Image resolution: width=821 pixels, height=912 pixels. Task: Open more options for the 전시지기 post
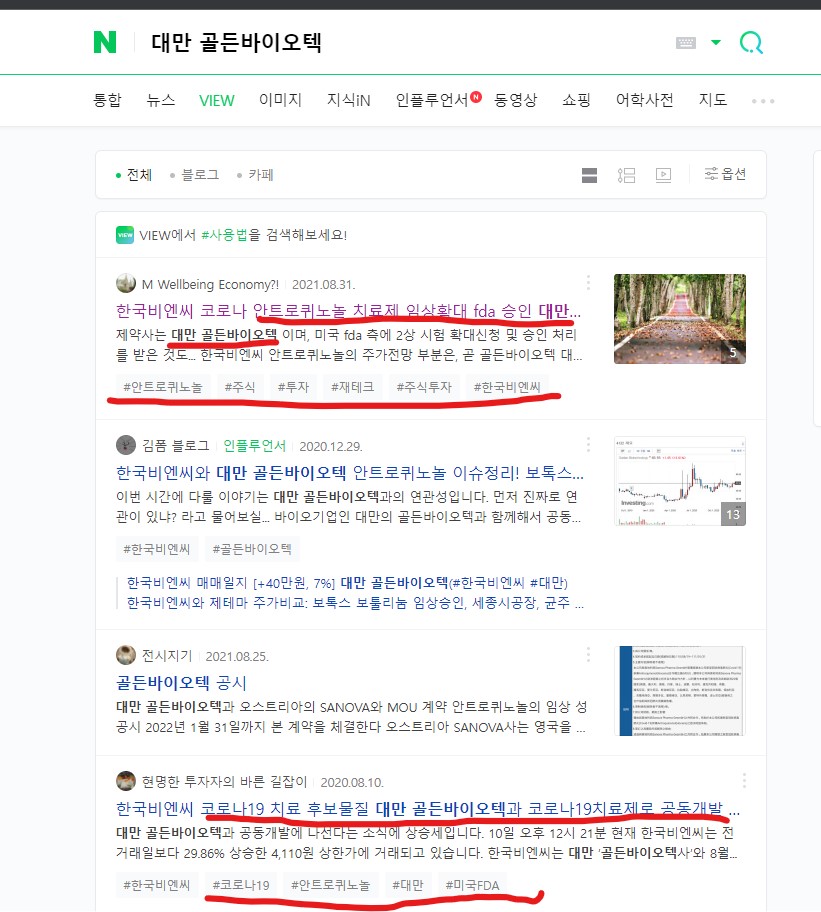click(588, 654)
